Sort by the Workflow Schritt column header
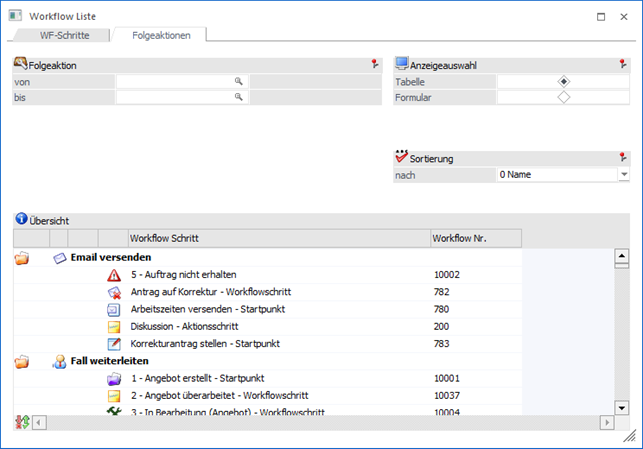The image size is (643, 449). point(277,238)
